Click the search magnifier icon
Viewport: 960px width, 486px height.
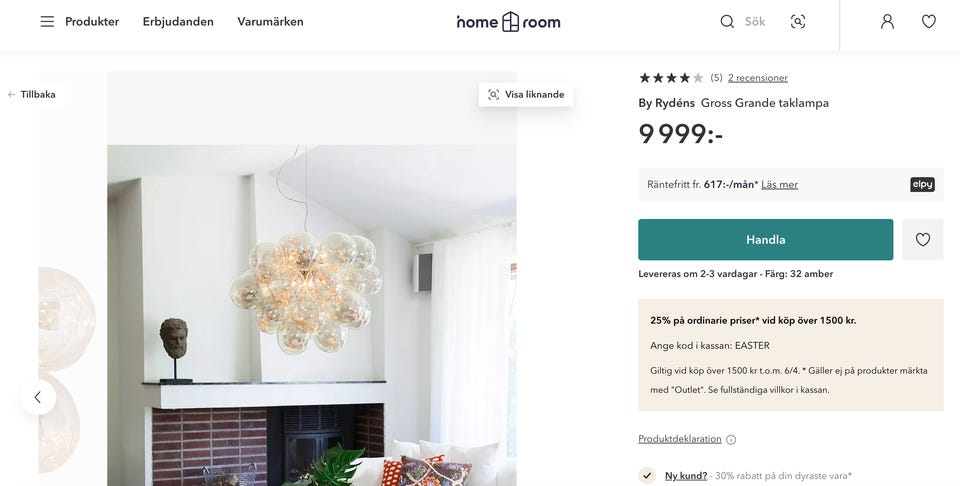coord(727,21)
